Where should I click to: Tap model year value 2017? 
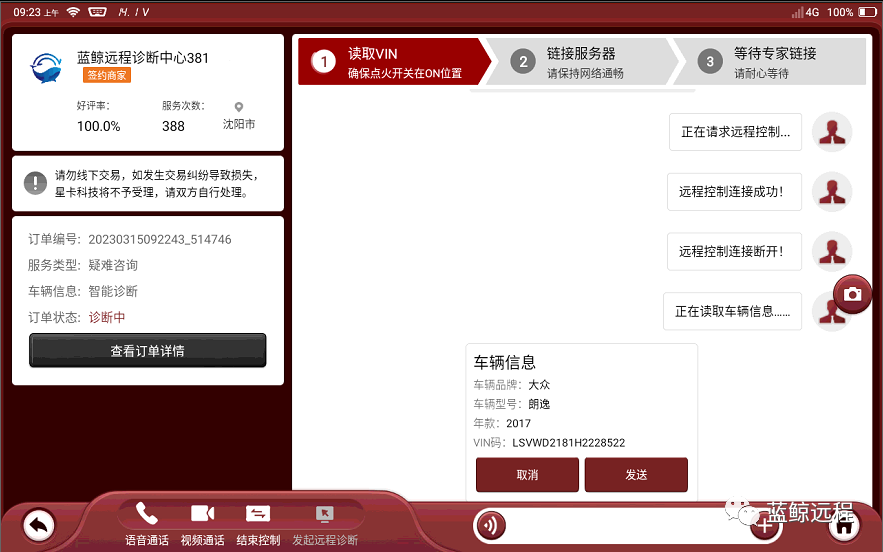518,423
